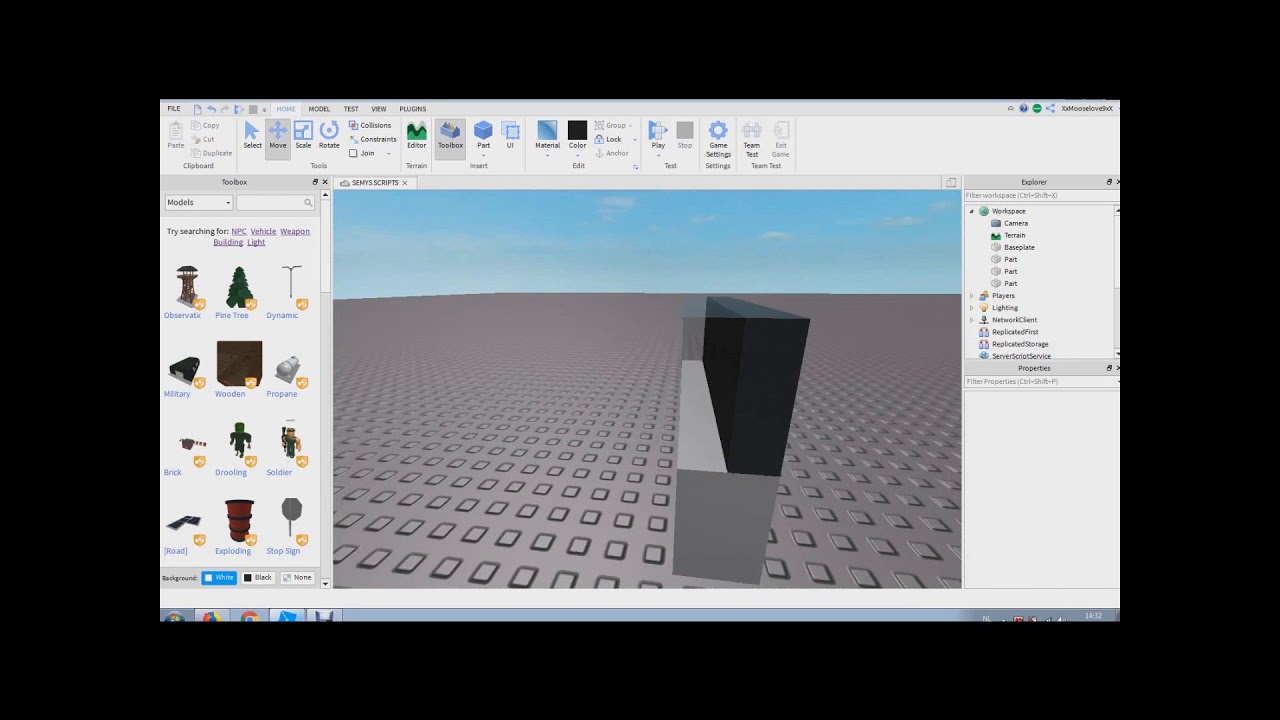1280x720 pixels.
Task: Open the Models category dropdown
Action: tap(198, 202)
